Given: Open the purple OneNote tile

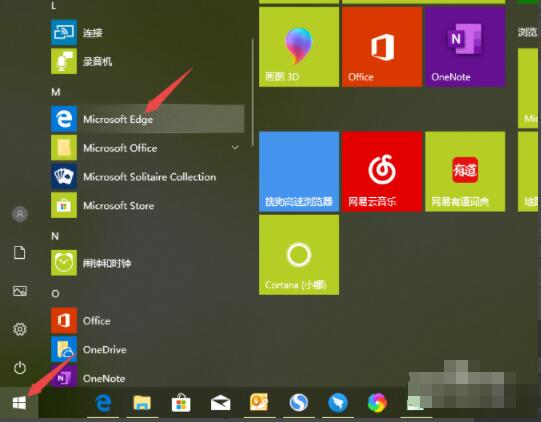Looking at the screenshot, I should (x=465, y=47).
